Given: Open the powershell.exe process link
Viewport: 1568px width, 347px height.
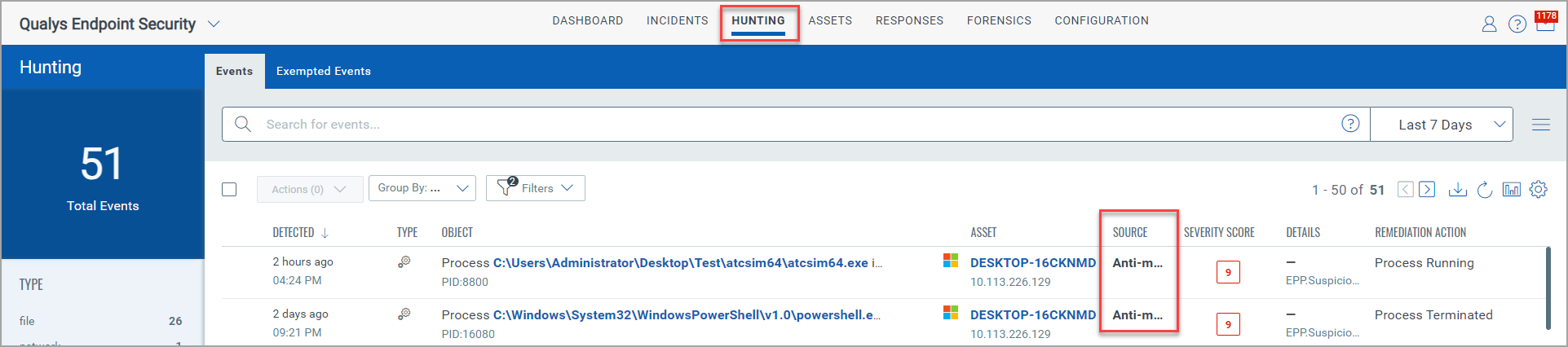Looking at the screenshot, I should click(687, 314).
